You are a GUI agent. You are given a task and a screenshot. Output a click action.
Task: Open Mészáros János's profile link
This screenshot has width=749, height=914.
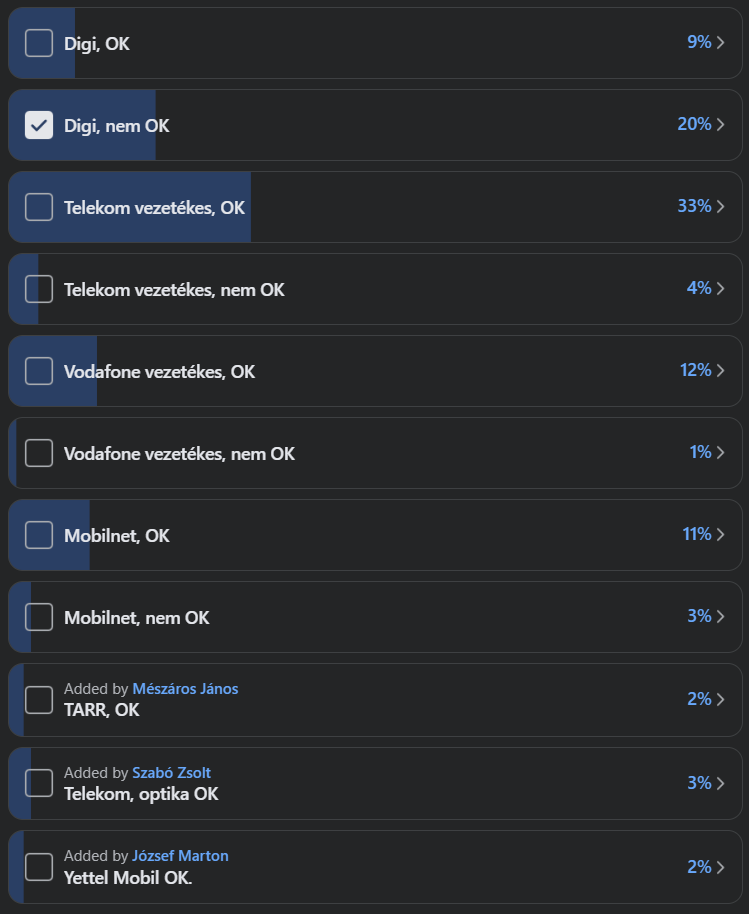click(185, 689)
